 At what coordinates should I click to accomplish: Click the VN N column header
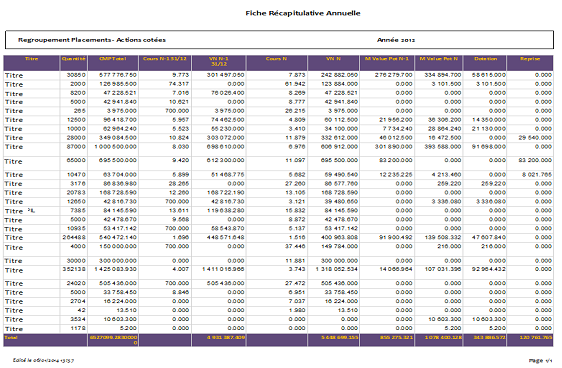pos(333,59)
